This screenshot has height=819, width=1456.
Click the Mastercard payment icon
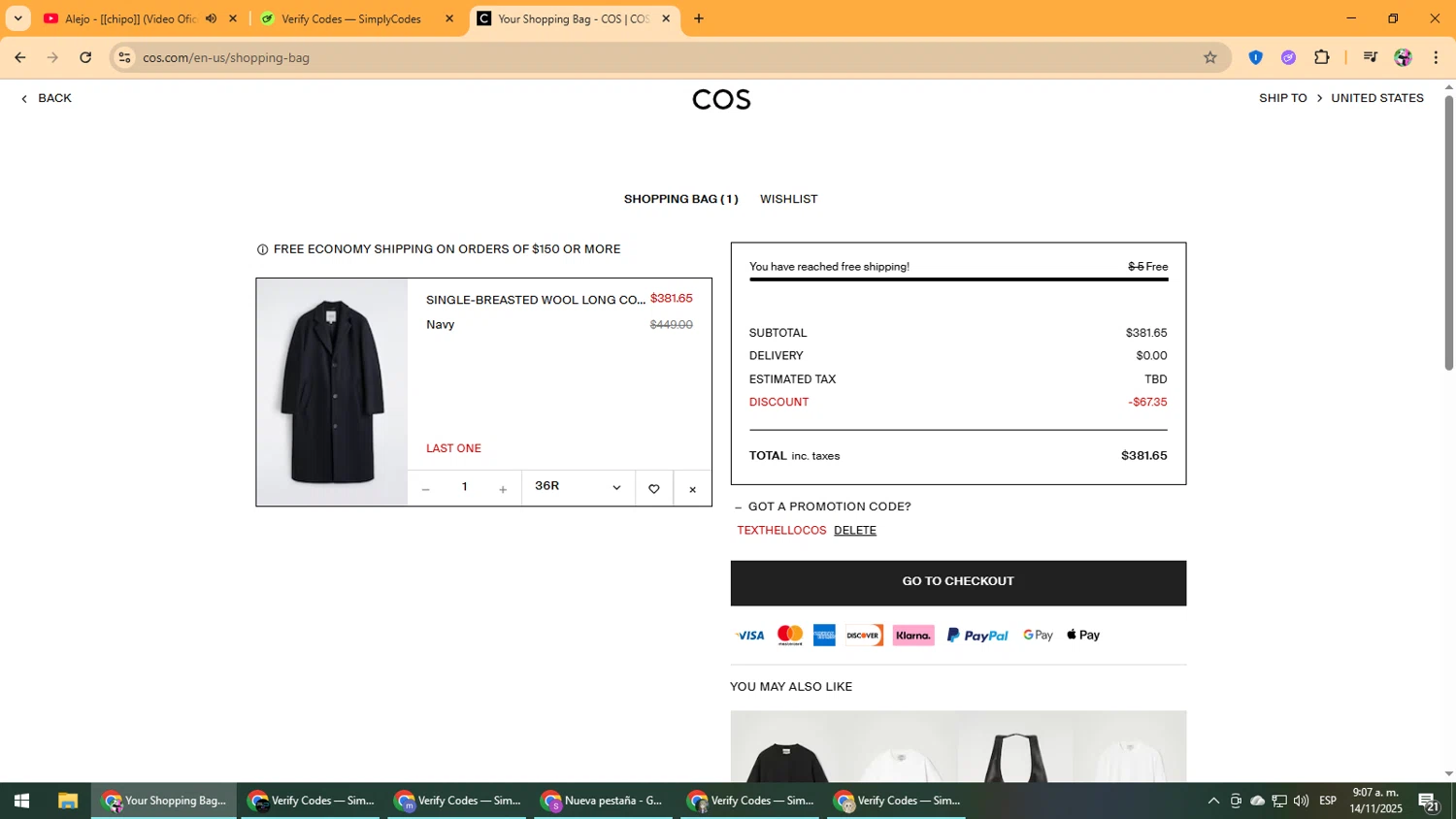coord(790,636)
